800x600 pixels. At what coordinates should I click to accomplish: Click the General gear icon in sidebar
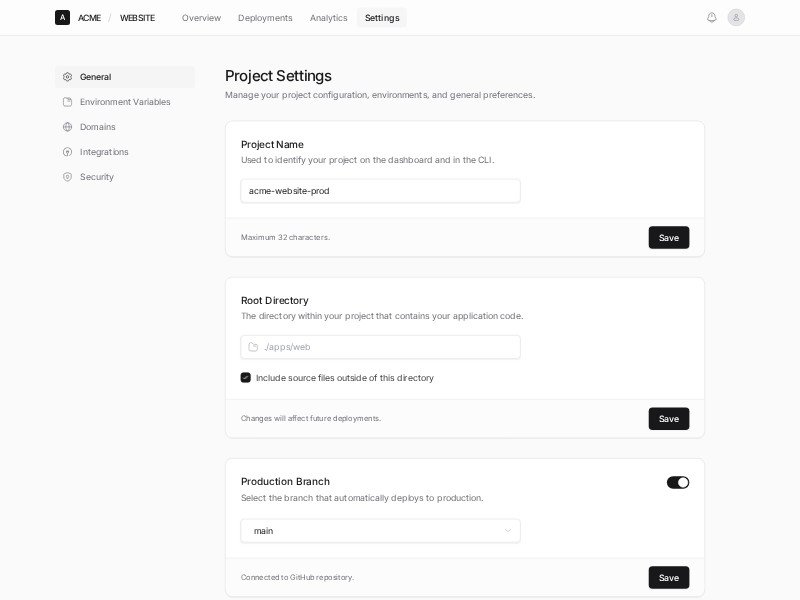[x=68, y=77]
